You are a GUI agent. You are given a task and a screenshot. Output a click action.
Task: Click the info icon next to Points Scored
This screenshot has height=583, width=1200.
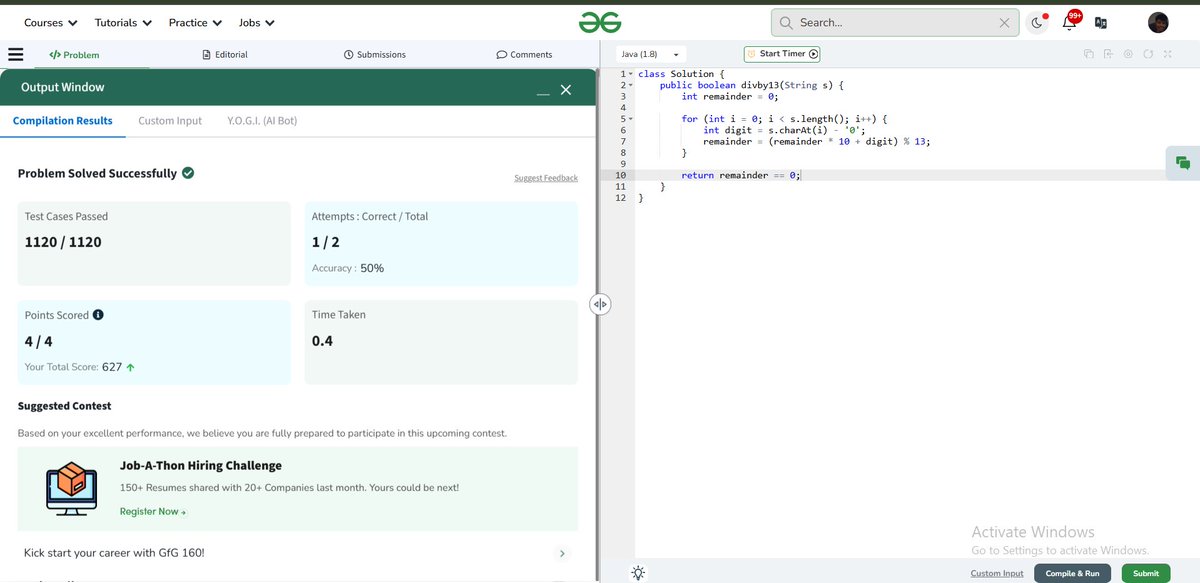tap(95, 314)
